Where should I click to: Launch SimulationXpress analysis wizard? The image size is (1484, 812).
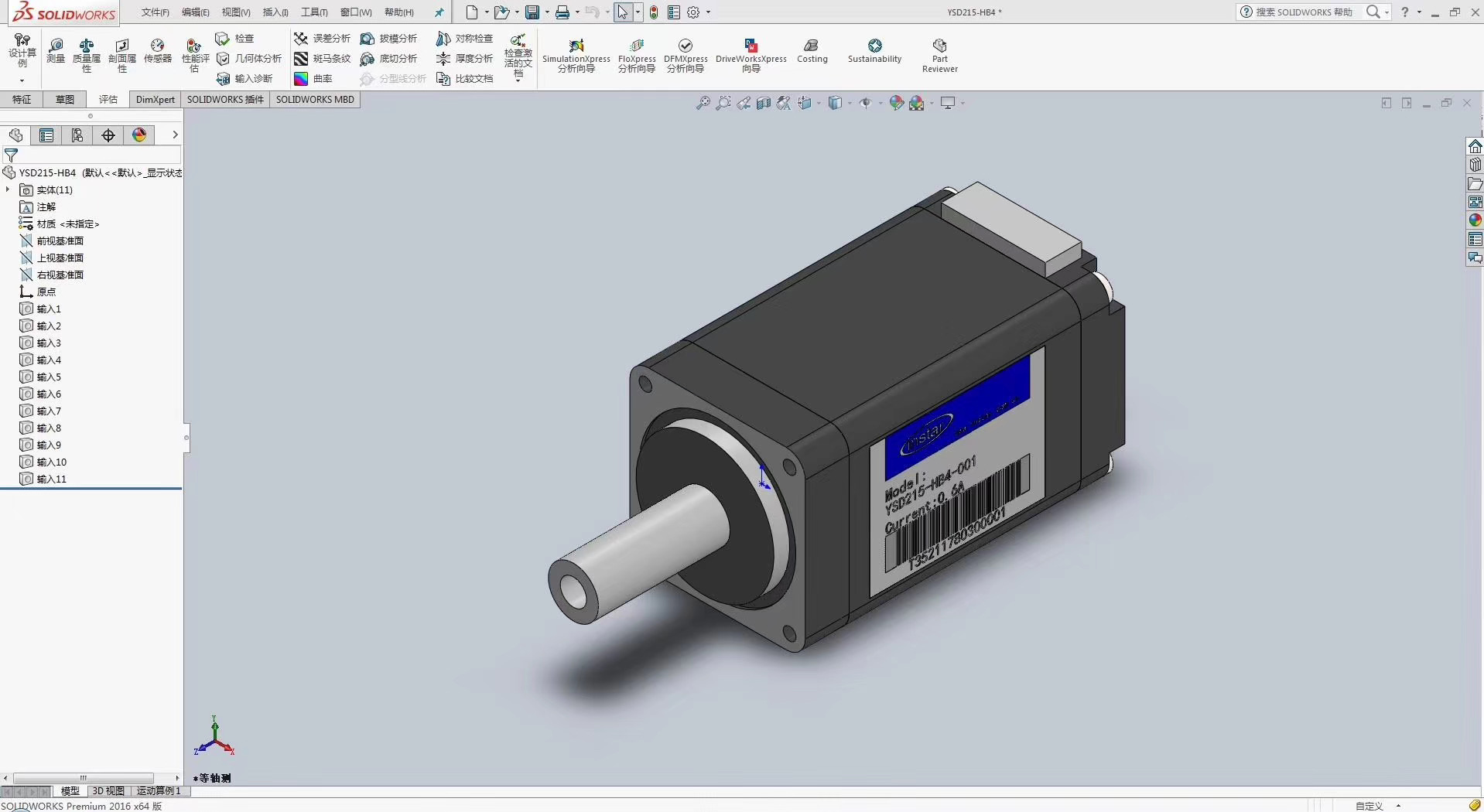pyautogui.click(x=576, y=56)
